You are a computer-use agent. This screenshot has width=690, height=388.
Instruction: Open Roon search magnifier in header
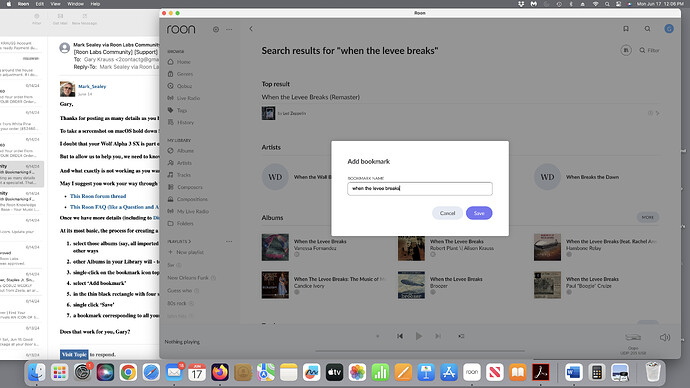(x=647, y=29)
